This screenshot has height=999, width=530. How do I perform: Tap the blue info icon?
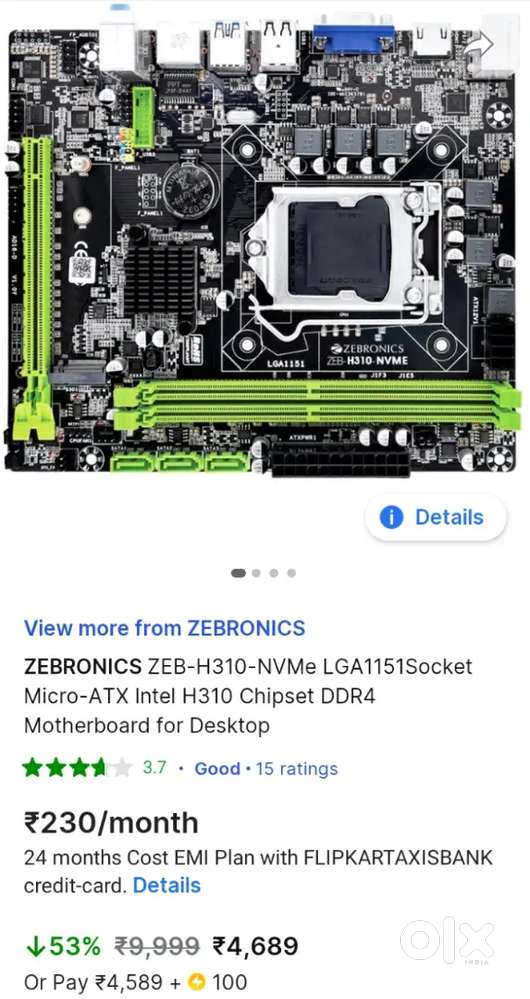tap(391, 517)
